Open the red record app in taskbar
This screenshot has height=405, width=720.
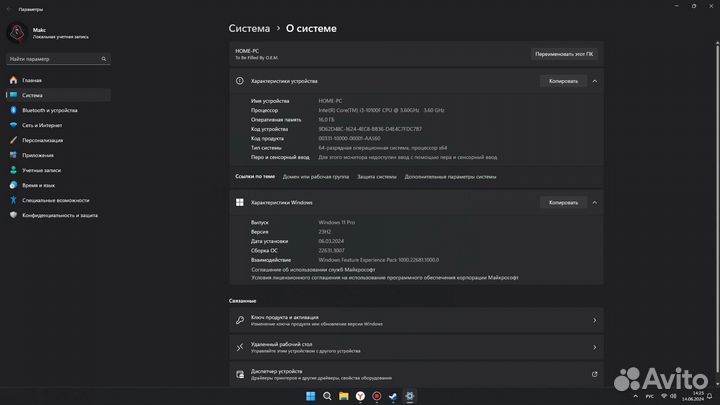pos(377,396)
